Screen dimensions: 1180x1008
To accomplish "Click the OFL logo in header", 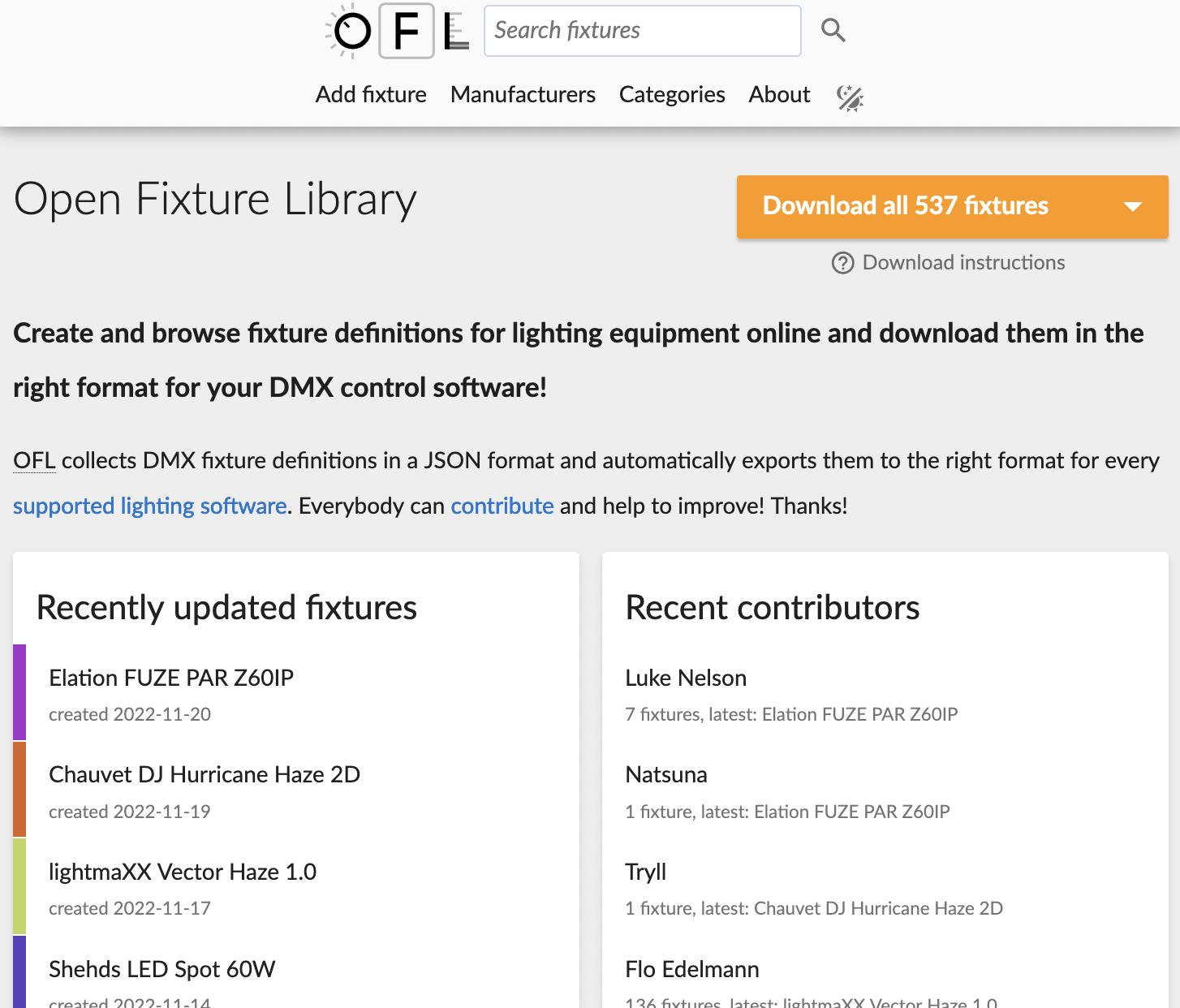I will [x=397, y=31].
